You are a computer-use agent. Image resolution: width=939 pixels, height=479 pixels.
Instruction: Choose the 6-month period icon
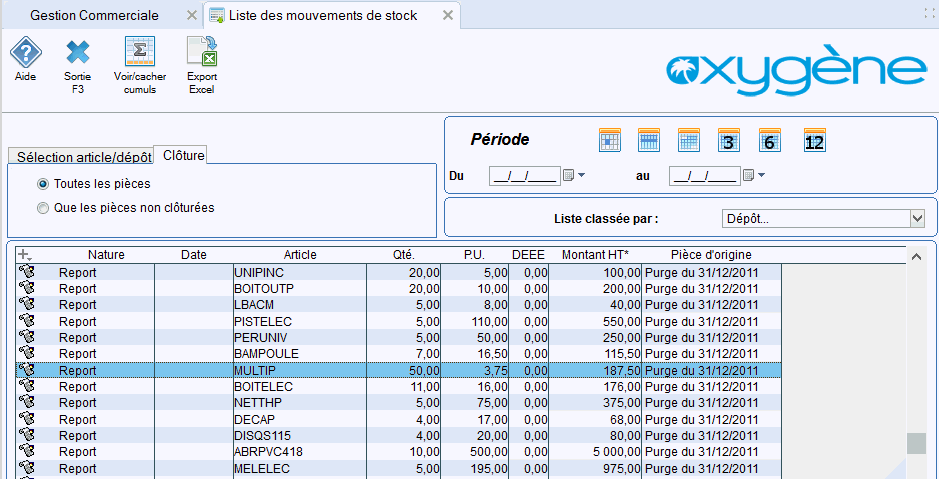(x=770, y=140)
